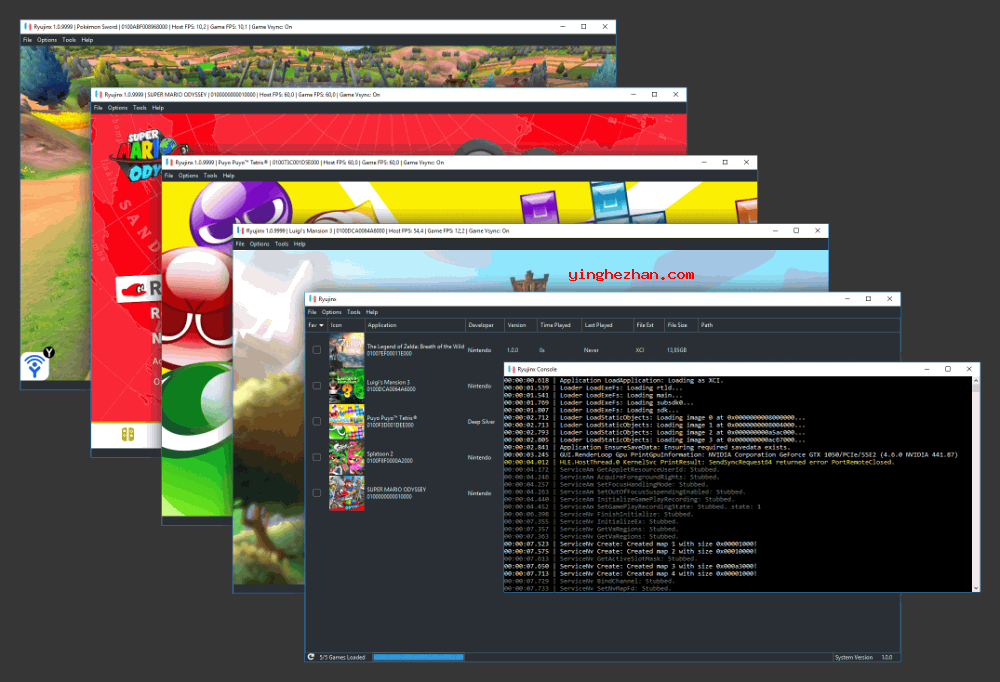This screenshot has height=682, width=1000.
Task: Click the console scrollbar down arrow
Action: tap(975, 588)
